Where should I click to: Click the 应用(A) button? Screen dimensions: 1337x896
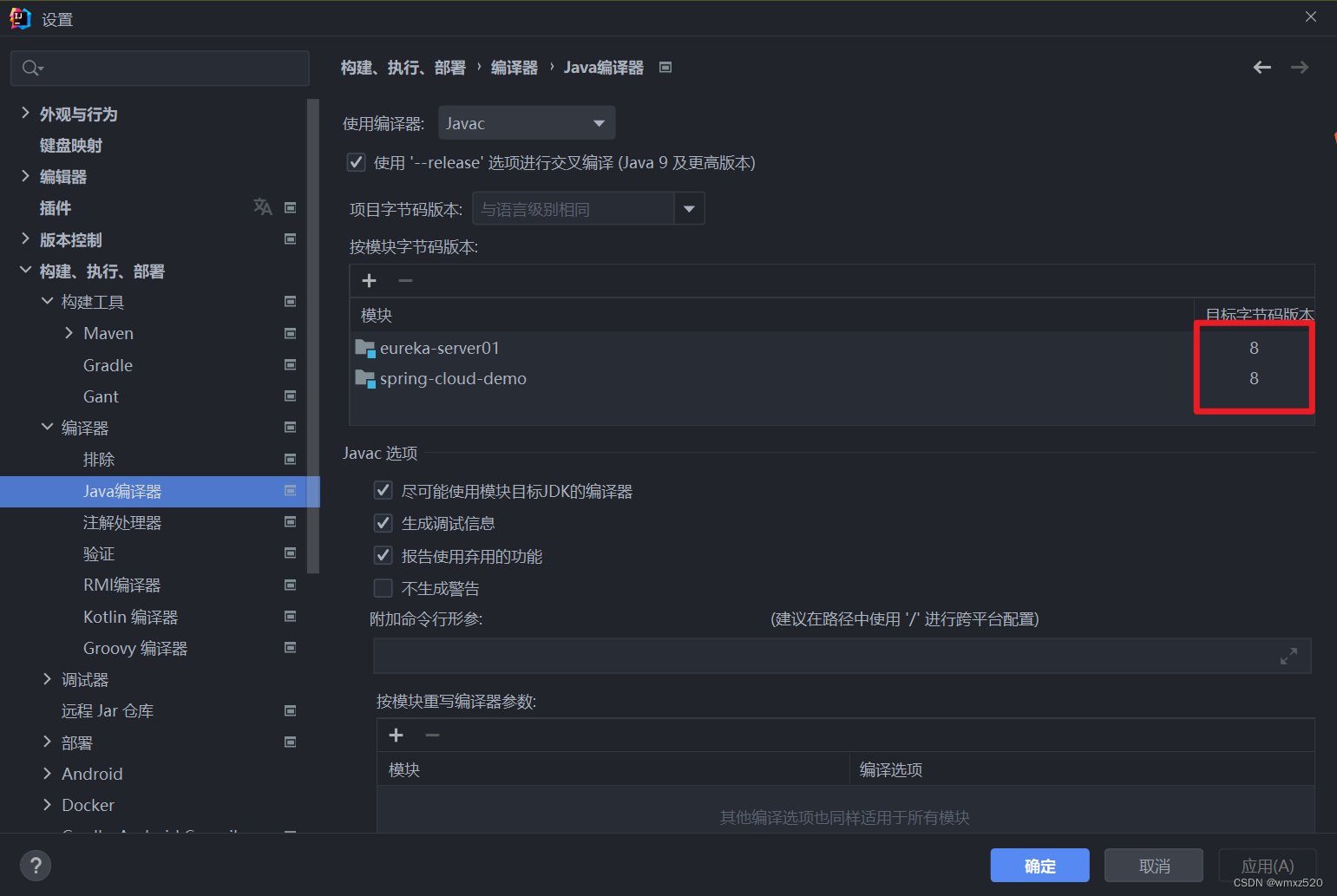click(x=1268, y=866)
